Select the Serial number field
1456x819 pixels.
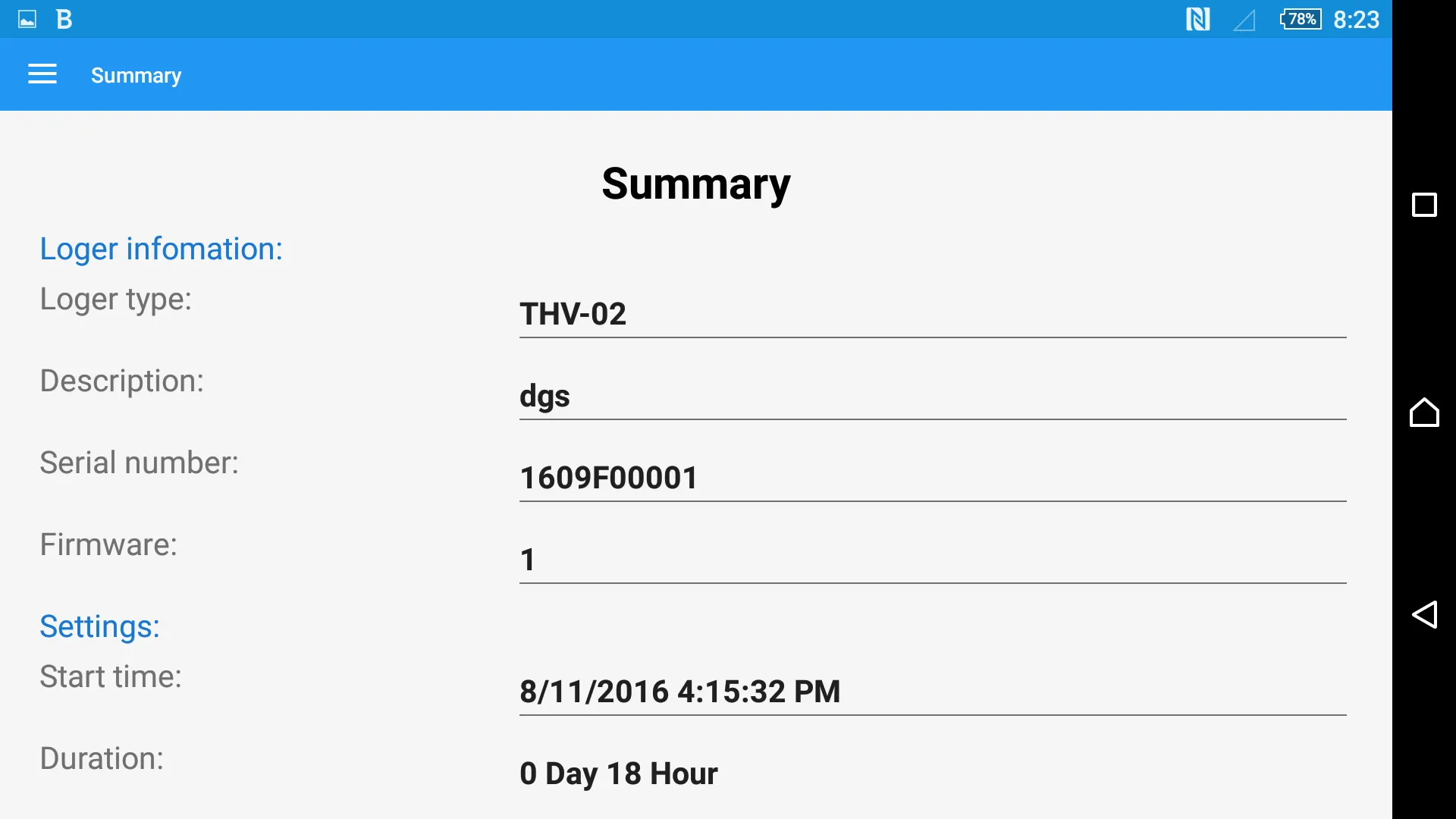point(930,477)
